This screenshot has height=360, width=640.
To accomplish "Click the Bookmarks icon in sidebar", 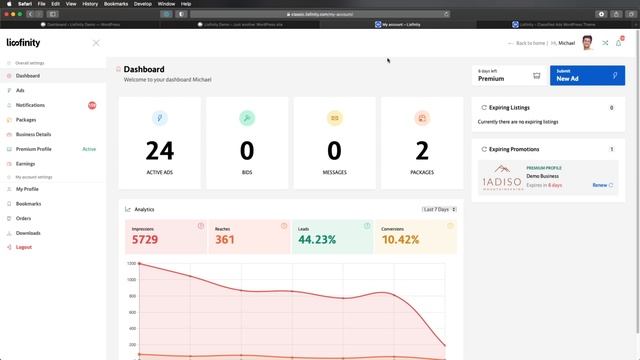I will pos(9,204).
